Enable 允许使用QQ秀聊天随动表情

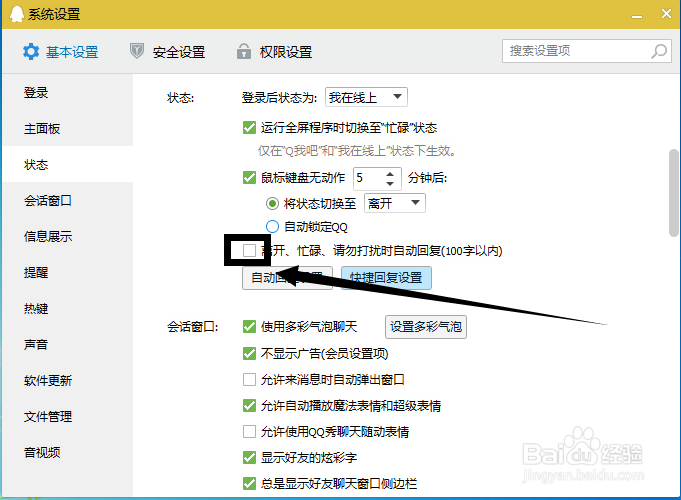coord(249,431)
